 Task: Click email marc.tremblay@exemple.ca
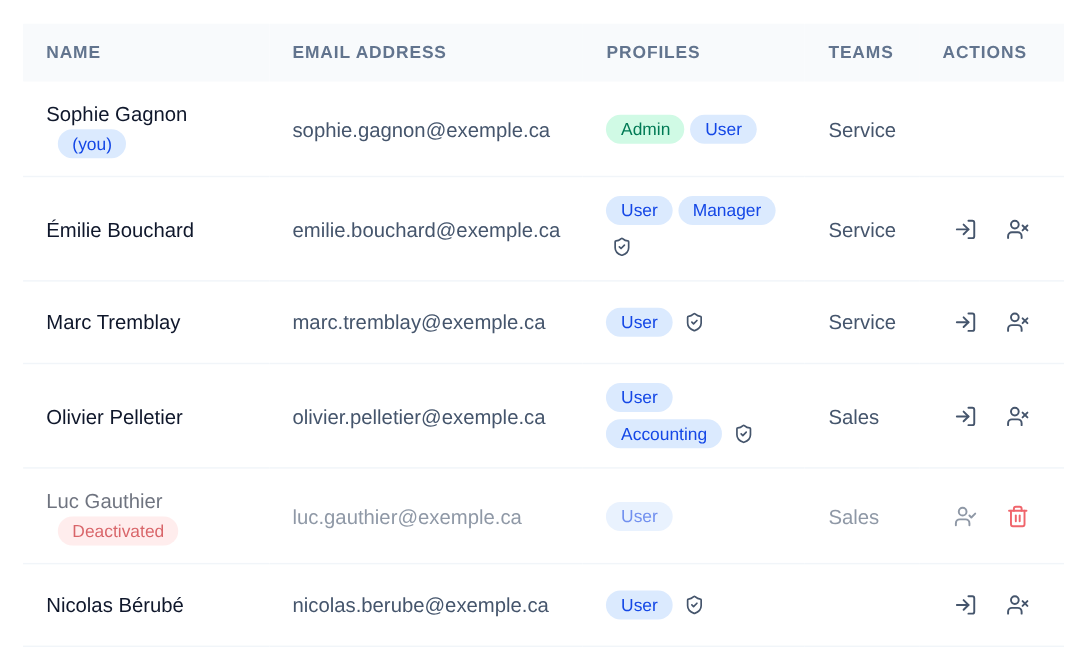pyautogui.click(x=418, y=323)
